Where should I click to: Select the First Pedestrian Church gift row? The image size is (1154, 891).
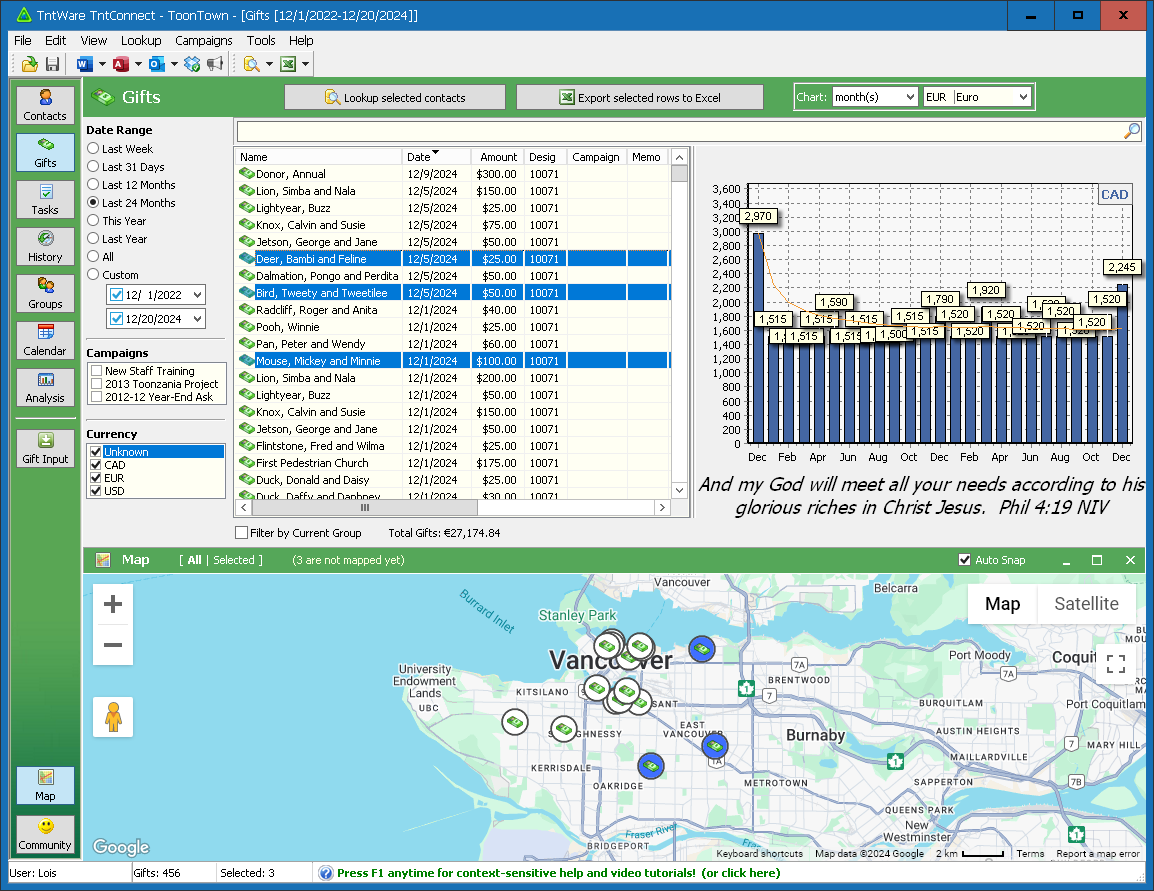click(x=453, y=463)
